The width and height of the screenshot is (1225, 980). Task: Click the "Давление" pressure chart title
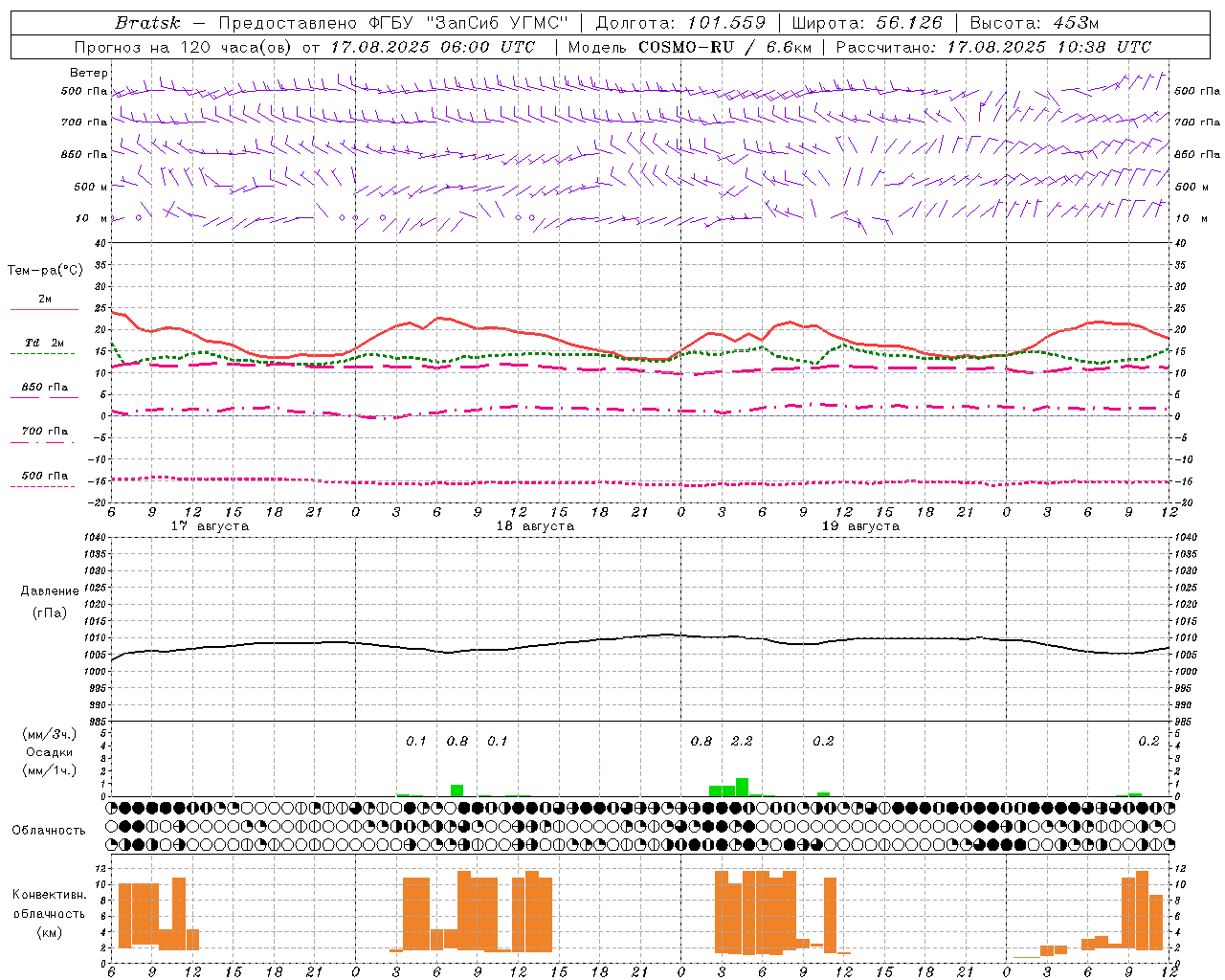pyautogui.click(x=50, y=591)
